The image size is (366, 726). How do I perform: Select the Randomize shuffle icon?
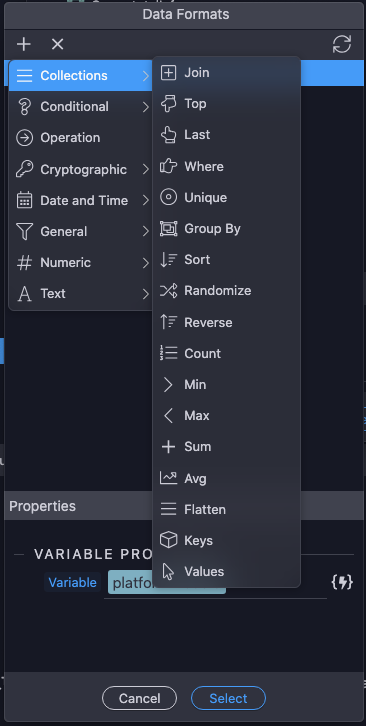(x=168, y=291)
